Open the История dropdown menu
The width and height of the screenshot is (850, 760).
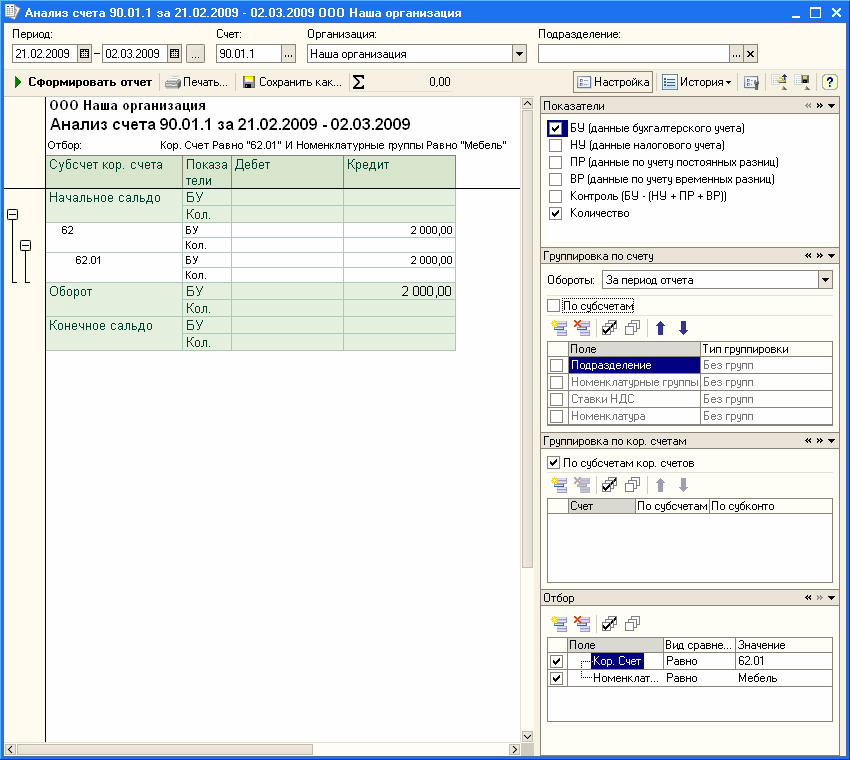click(697, 82)
